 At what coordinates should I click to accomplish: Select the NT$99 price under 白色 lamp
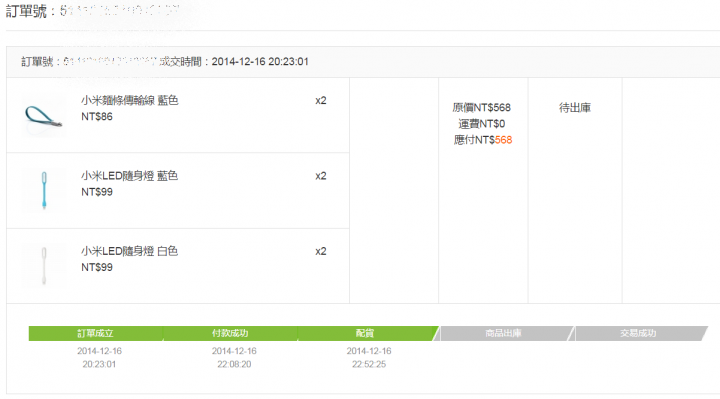[97, 267]
